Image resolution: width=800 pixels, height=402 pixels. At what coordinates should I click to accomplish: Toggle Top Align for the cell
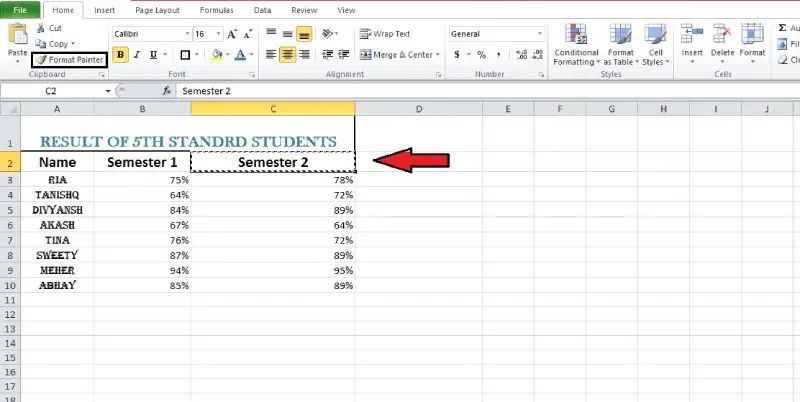[x=271, y=34]
